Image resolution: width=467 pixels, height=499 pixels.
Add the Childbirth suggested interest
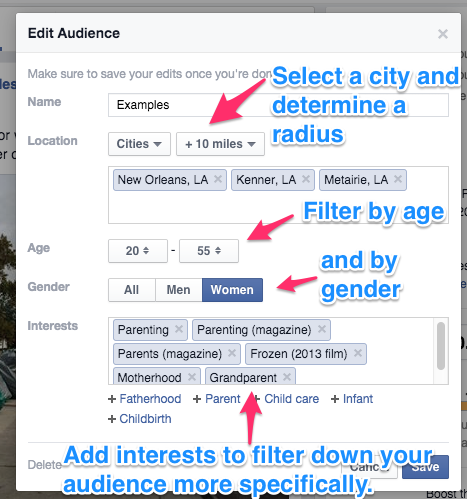pyautogui.click(x=140, y=419)
